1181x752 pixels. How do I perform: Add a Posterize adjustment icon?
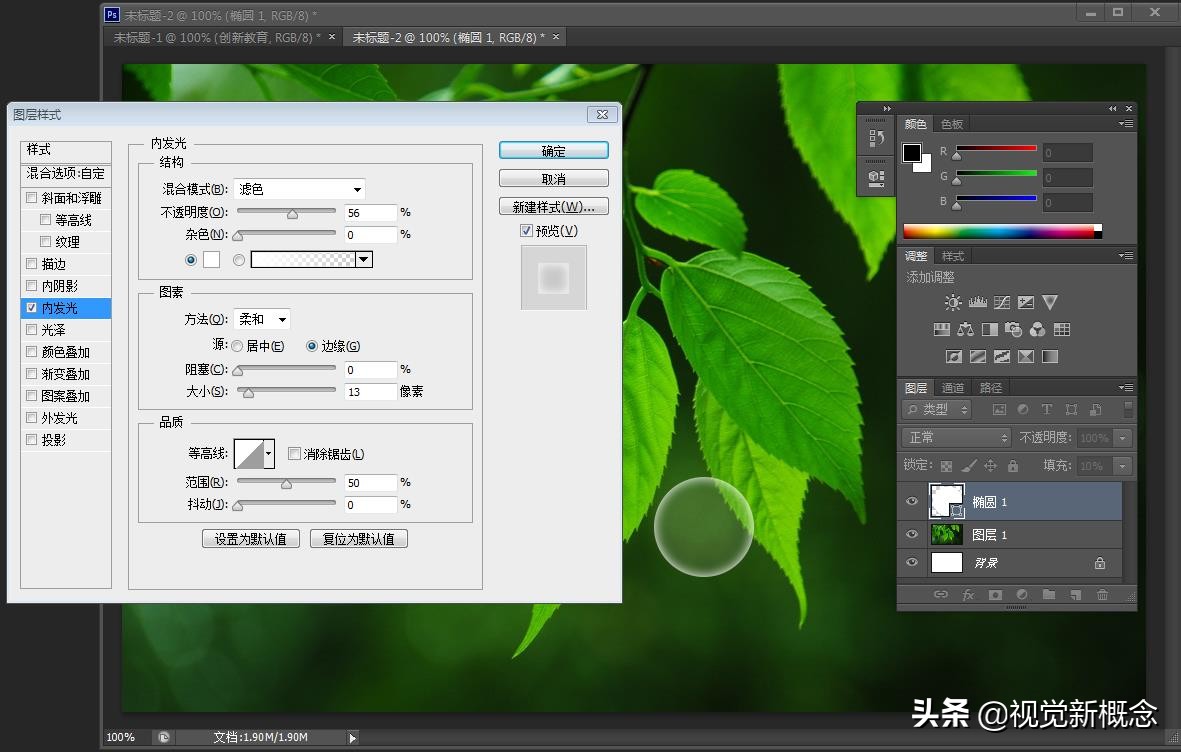pos(978,356)
